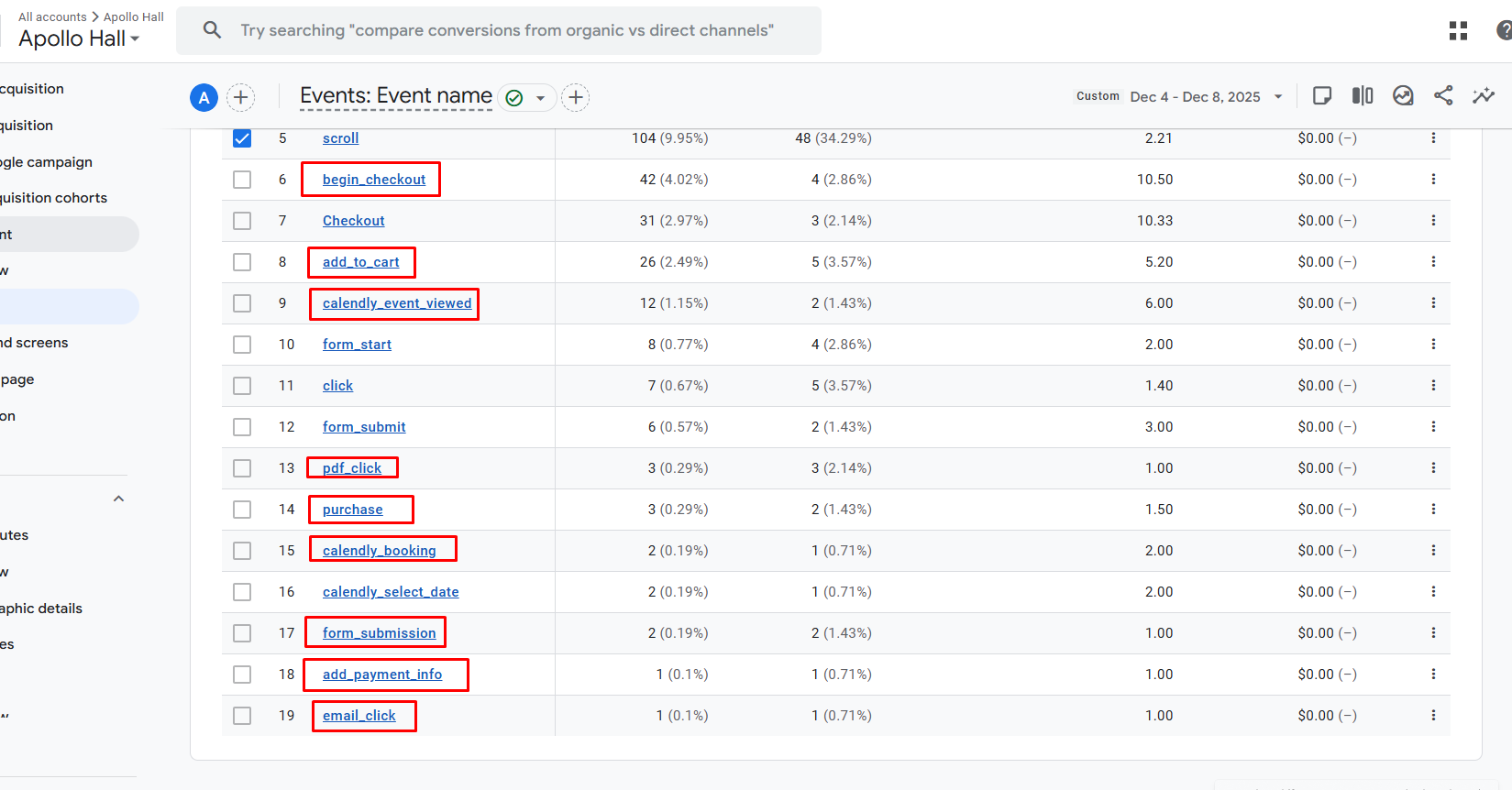The image size is (1512, 790).
Task: Select the 'and screens' sidebar report
Action: 34,343
